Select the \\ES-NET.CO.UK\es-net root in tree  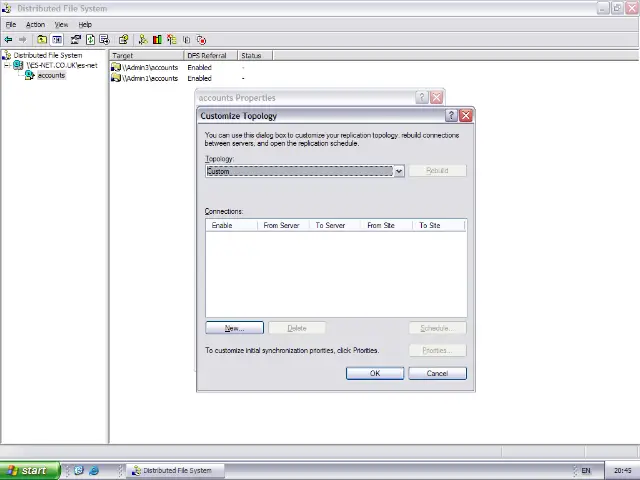62,65
